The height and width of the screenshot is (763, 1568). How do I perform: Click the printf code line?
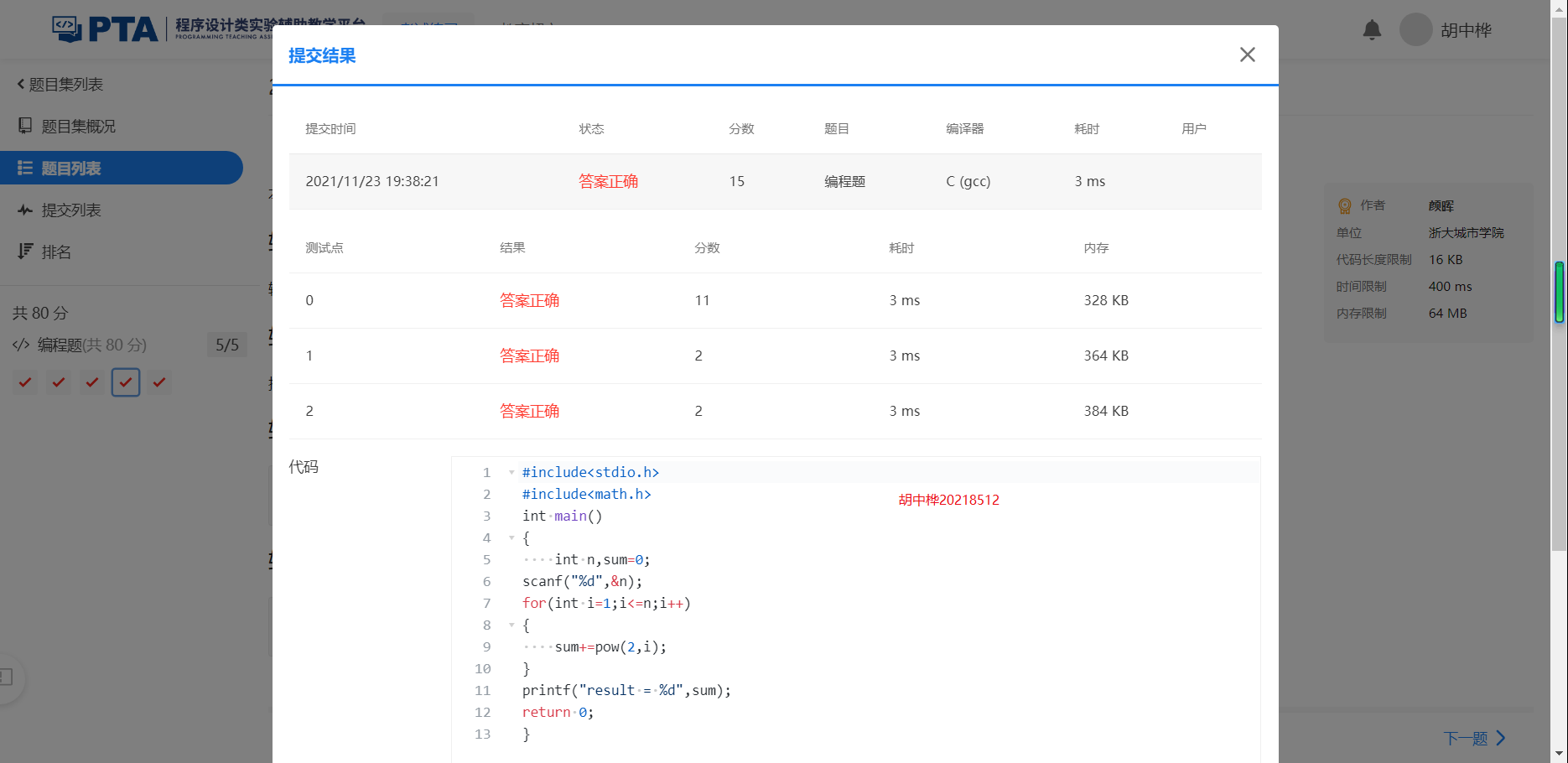[x=626, y=690]
